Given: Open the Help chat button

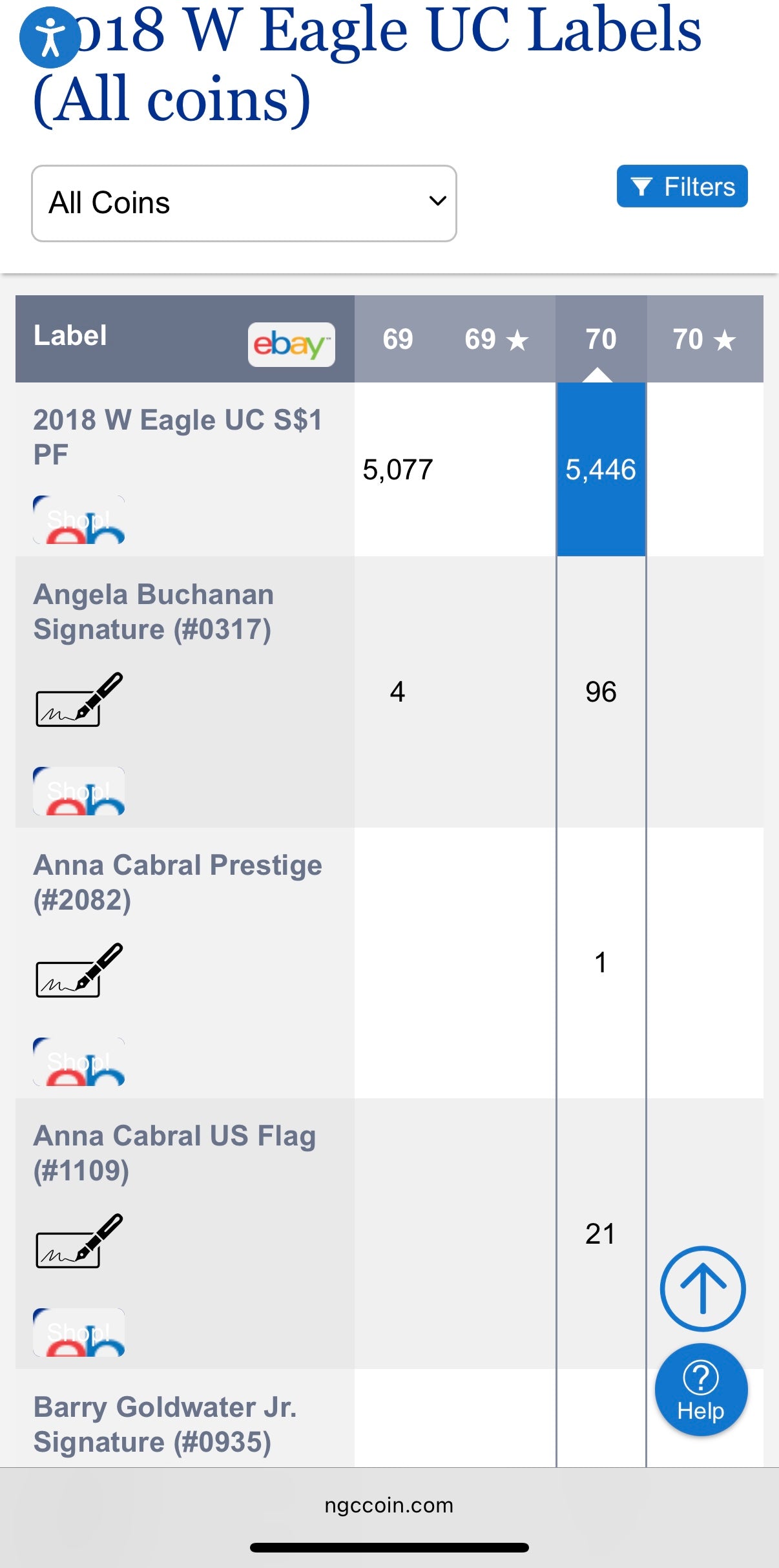Looking at the screenshot, I should (x=701, y=1389).
